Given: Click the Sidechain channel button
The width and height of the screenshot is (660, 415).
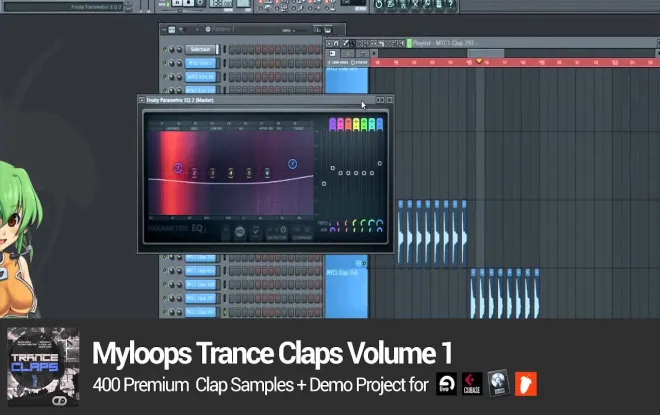Looking at the screenshot, I should (x=200, y=49).
